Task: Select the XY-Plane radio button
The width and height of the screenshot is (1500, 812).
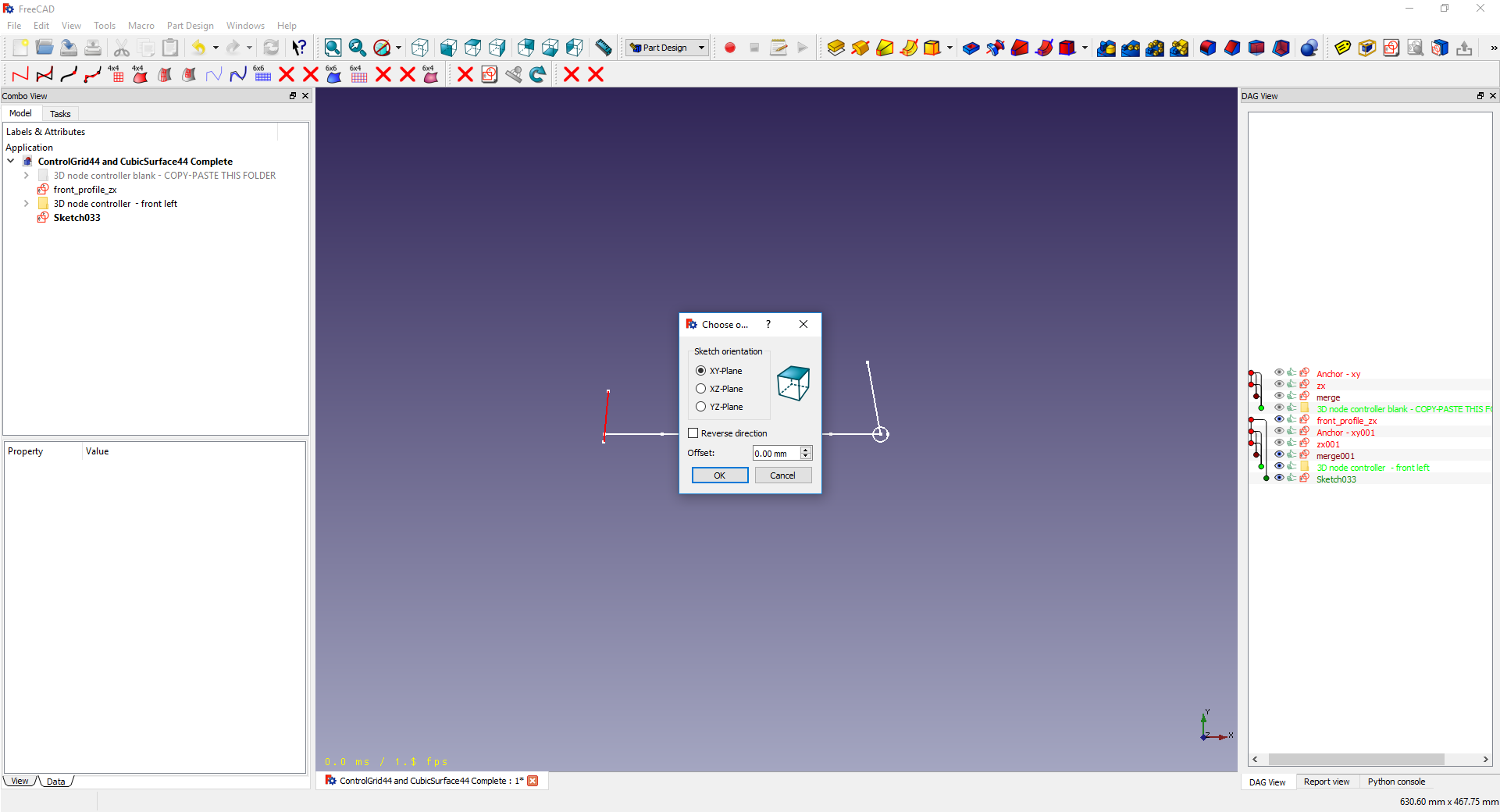Action: point(700,371)
